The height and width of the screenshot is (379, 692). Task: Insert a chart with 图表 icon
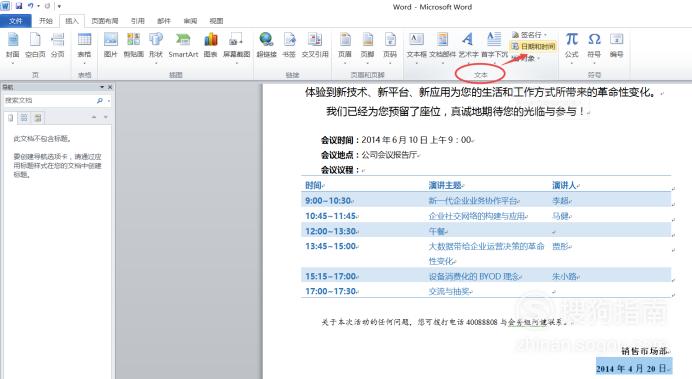[211, 45]
